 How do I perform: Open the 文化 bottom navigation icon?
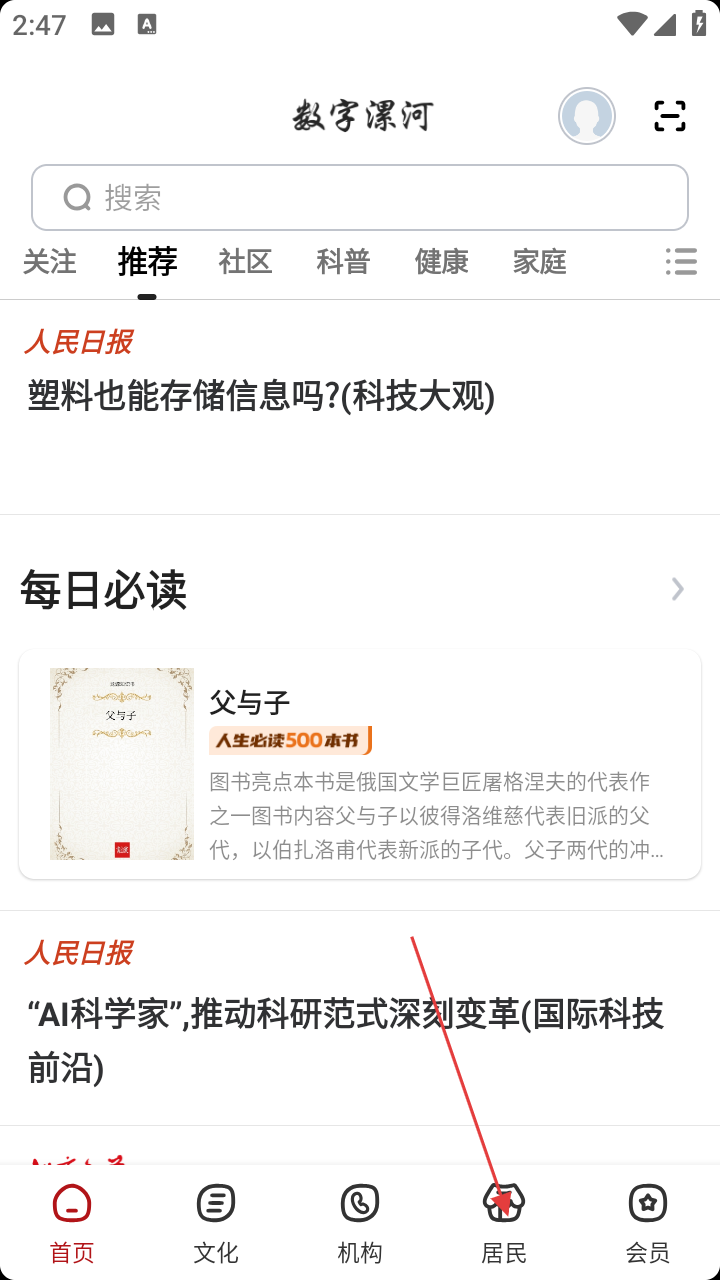point(216,1203)
